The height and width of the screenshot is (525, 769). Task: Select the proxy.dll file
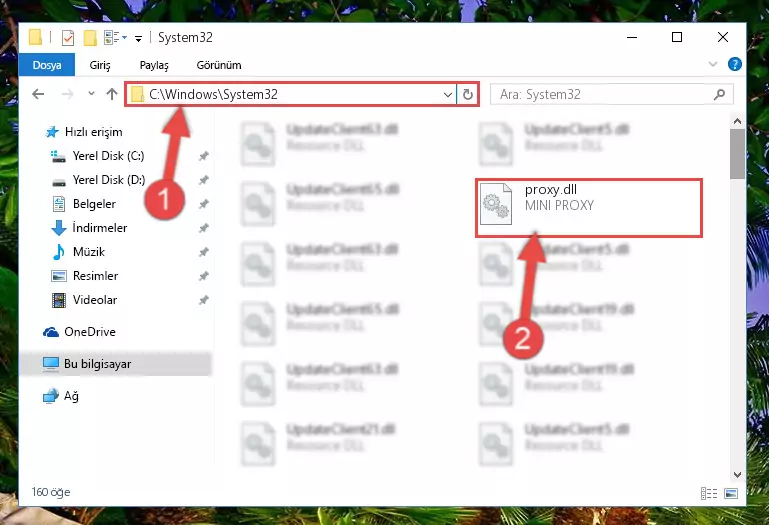[589, 208]
